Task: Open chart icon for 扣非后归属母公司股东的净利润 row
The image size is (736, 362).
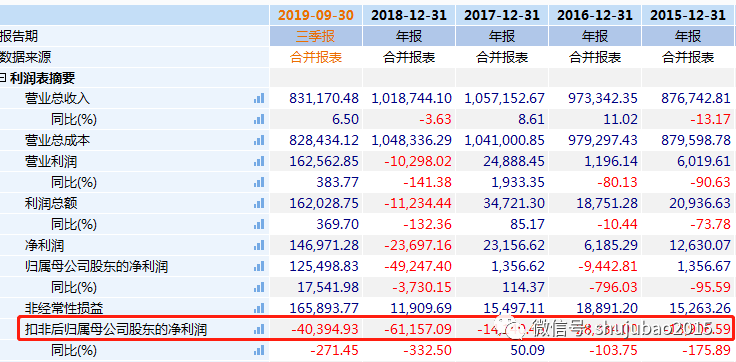Action: point(259,330)
